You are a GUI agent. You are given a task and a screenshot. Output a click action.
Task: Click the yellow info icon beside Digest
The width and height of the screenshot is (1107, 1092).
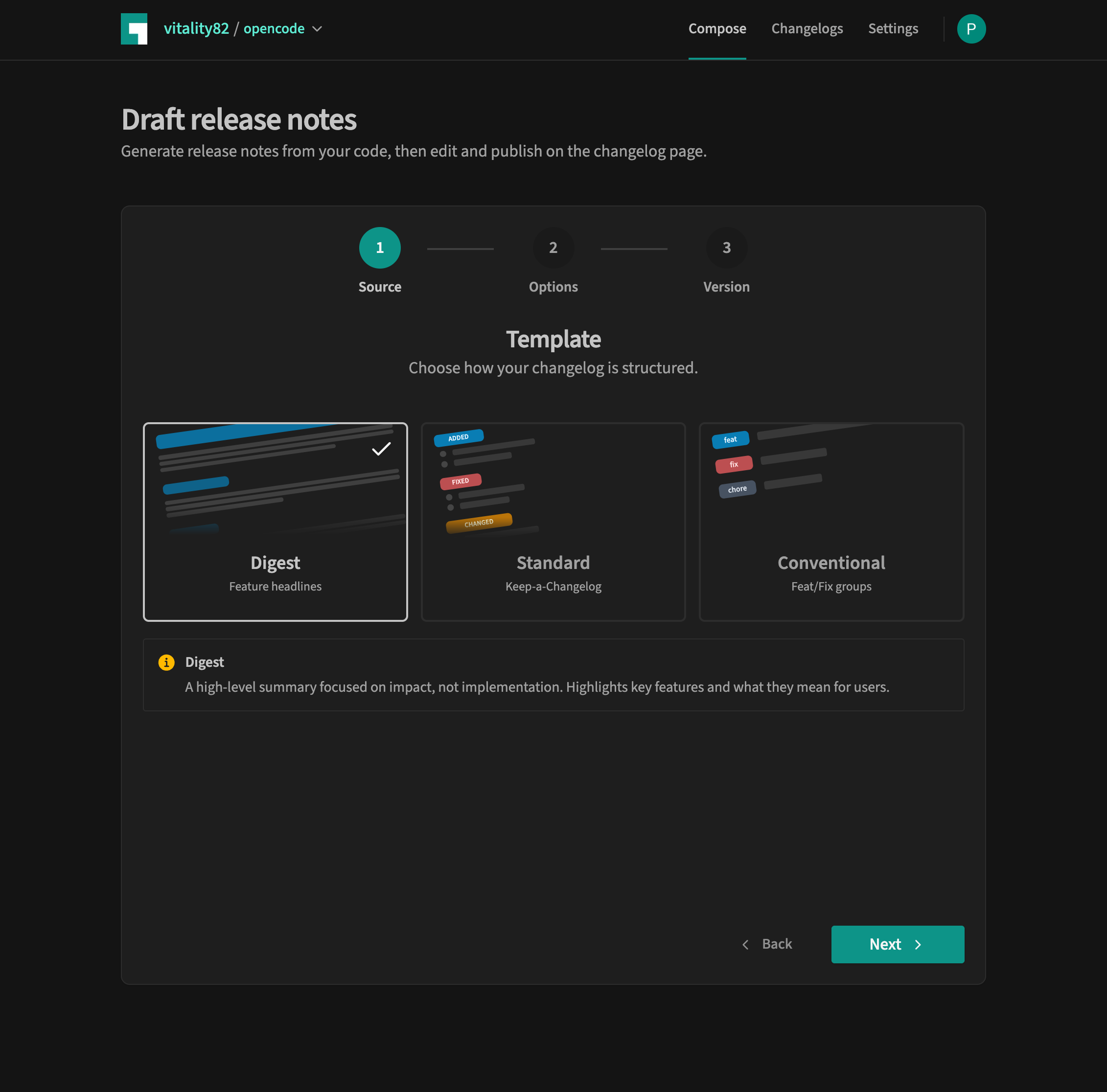(166, 662)
